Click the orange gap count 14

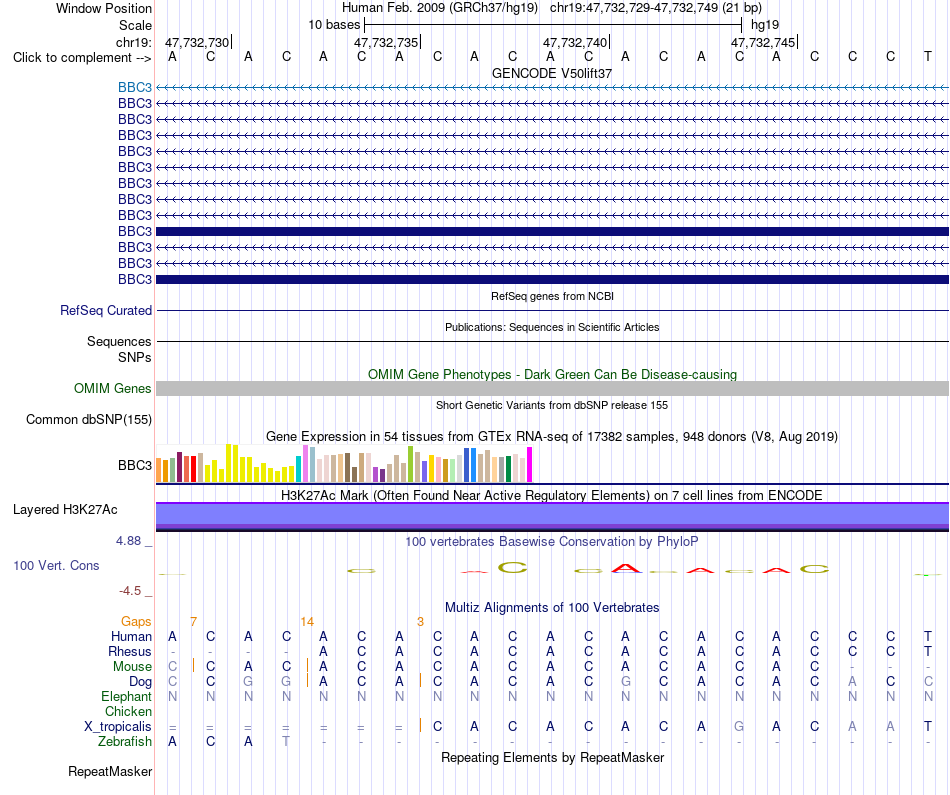307,622
